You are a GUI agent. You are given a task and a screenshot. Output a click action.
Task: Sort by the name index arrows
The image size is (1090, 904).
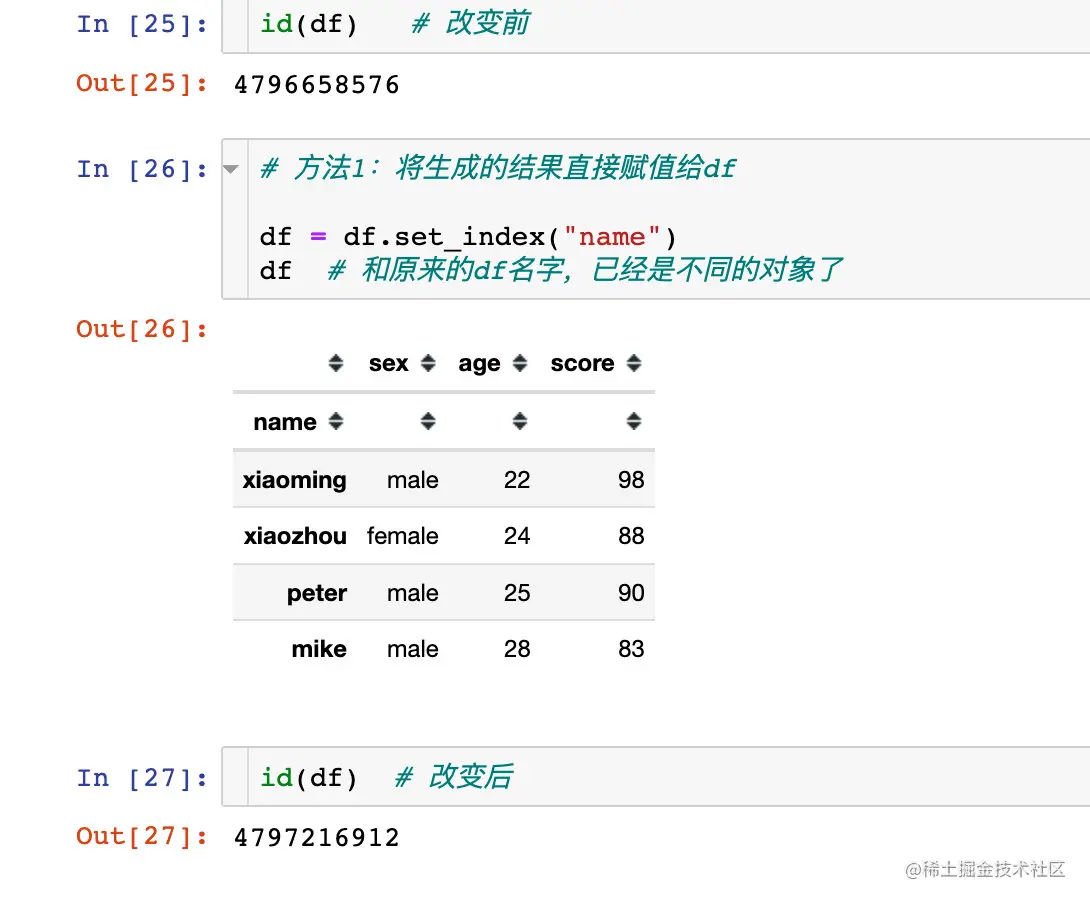[x=336, y=421]
